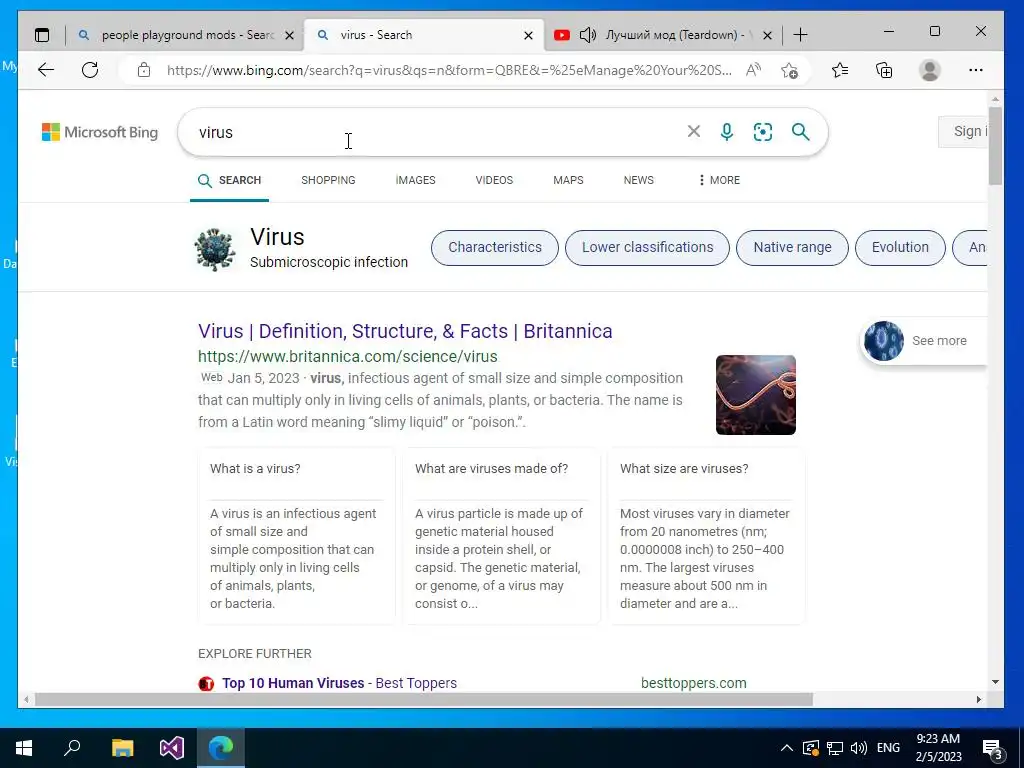1024x768 pixels.
Task: Close the people playground mods tab
Action: (x=289, y=35)
